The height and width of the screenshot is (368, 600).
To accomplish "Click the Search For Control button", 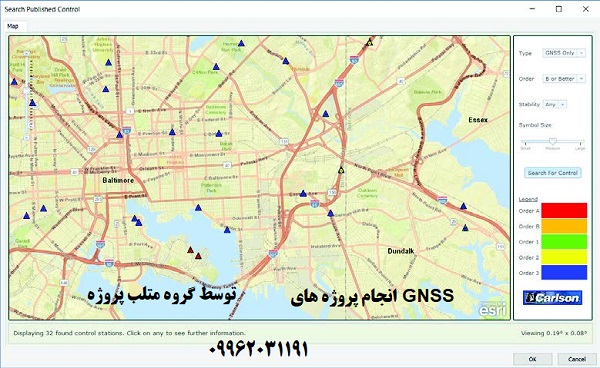I will pyautogui.click(x=553, y=173).
